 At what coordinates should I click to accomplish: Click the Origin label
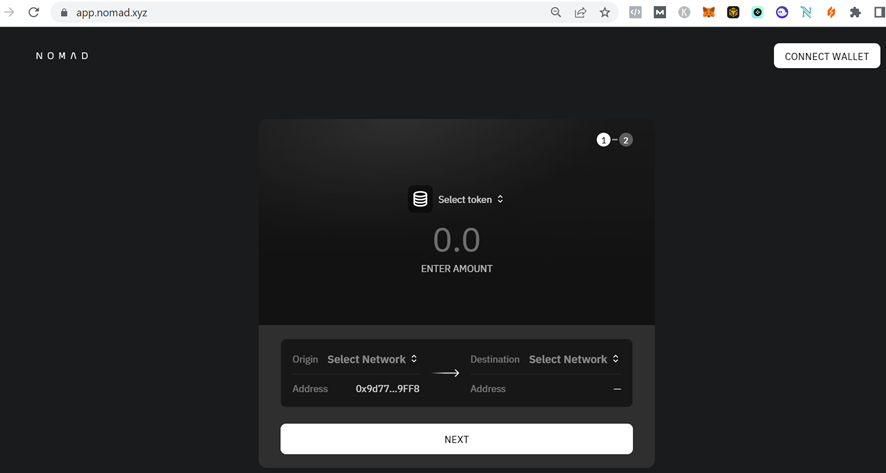click(x=305, y=359)
